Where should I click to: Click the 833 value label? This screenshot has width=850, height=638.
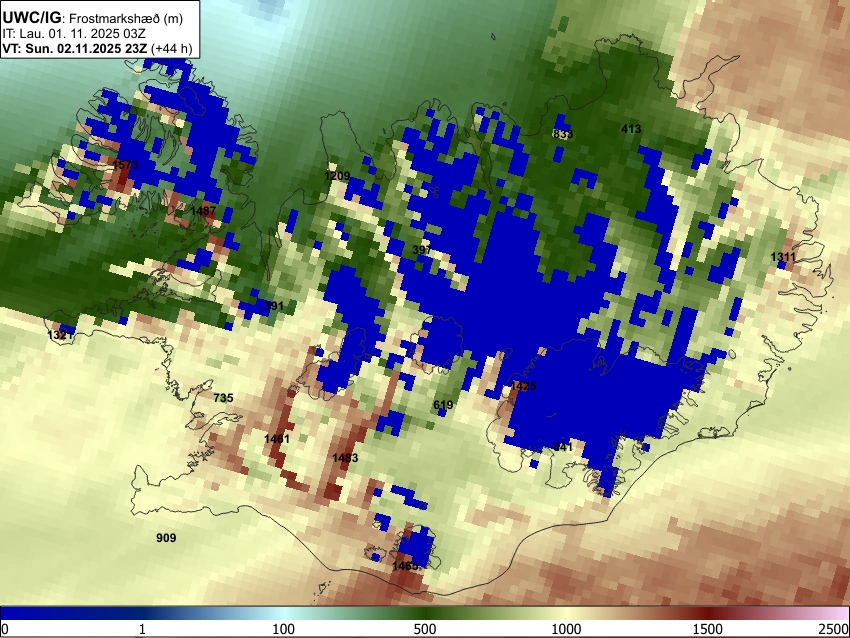pyautogui.click(x=563, y=134)
